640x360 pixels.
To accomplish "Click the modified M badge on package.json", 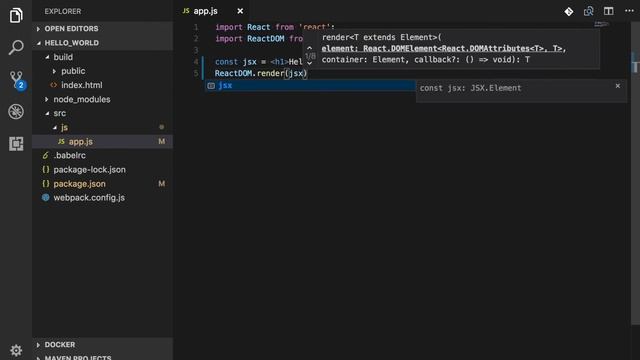I will pyautogui.click(x=162, y=184).
